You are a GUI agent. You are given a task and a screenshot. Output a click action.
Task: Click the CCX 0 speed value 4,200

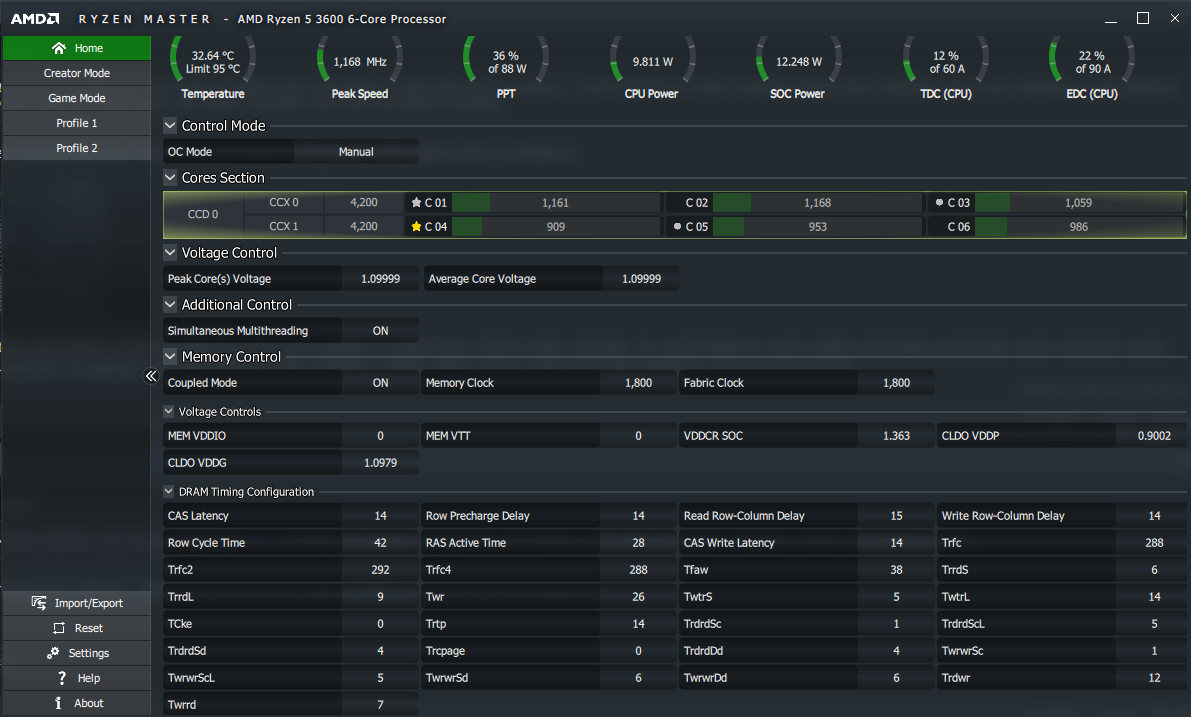click(364, 203)
